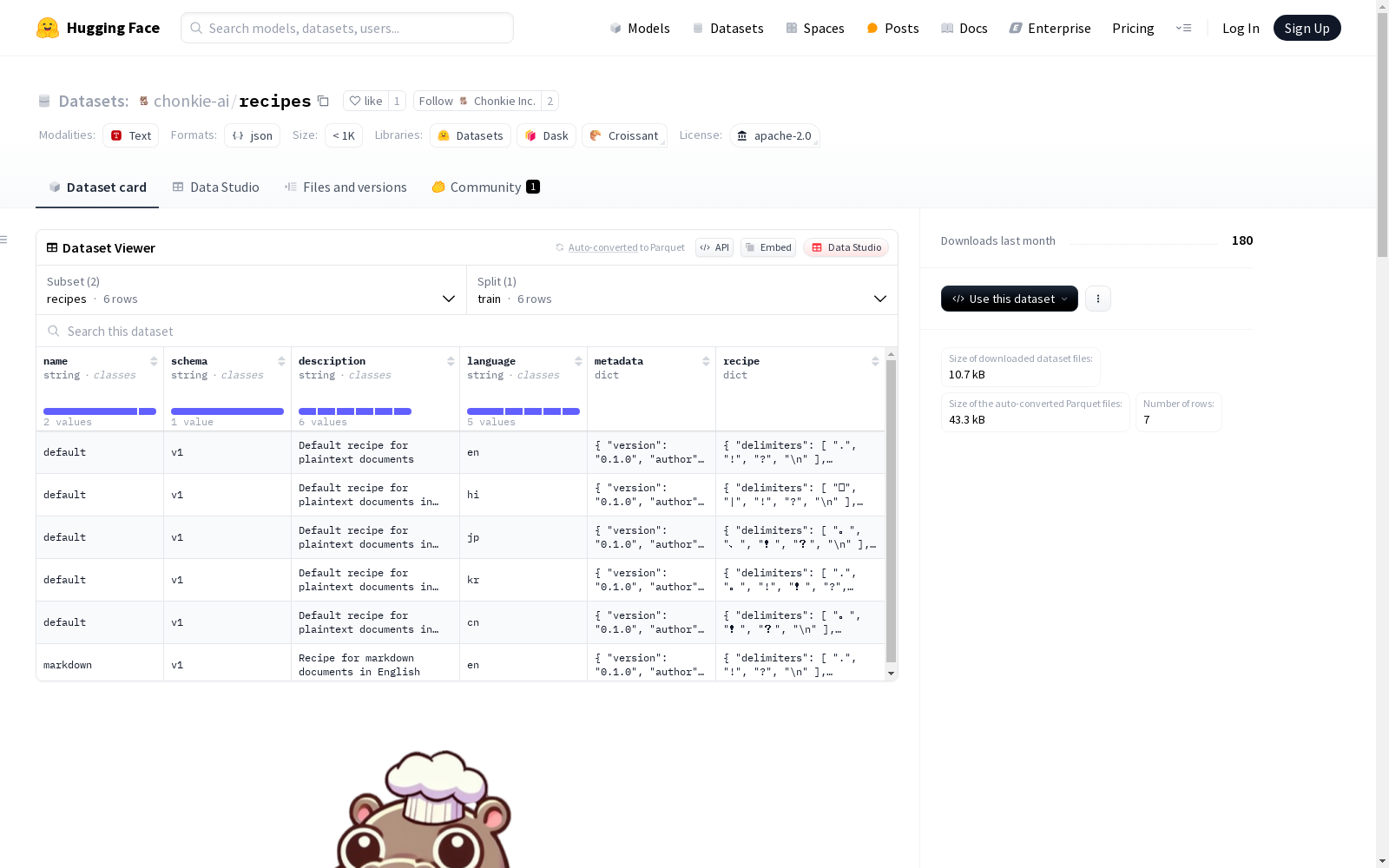
Task: Sort the schema column
Action: point(281,361)
